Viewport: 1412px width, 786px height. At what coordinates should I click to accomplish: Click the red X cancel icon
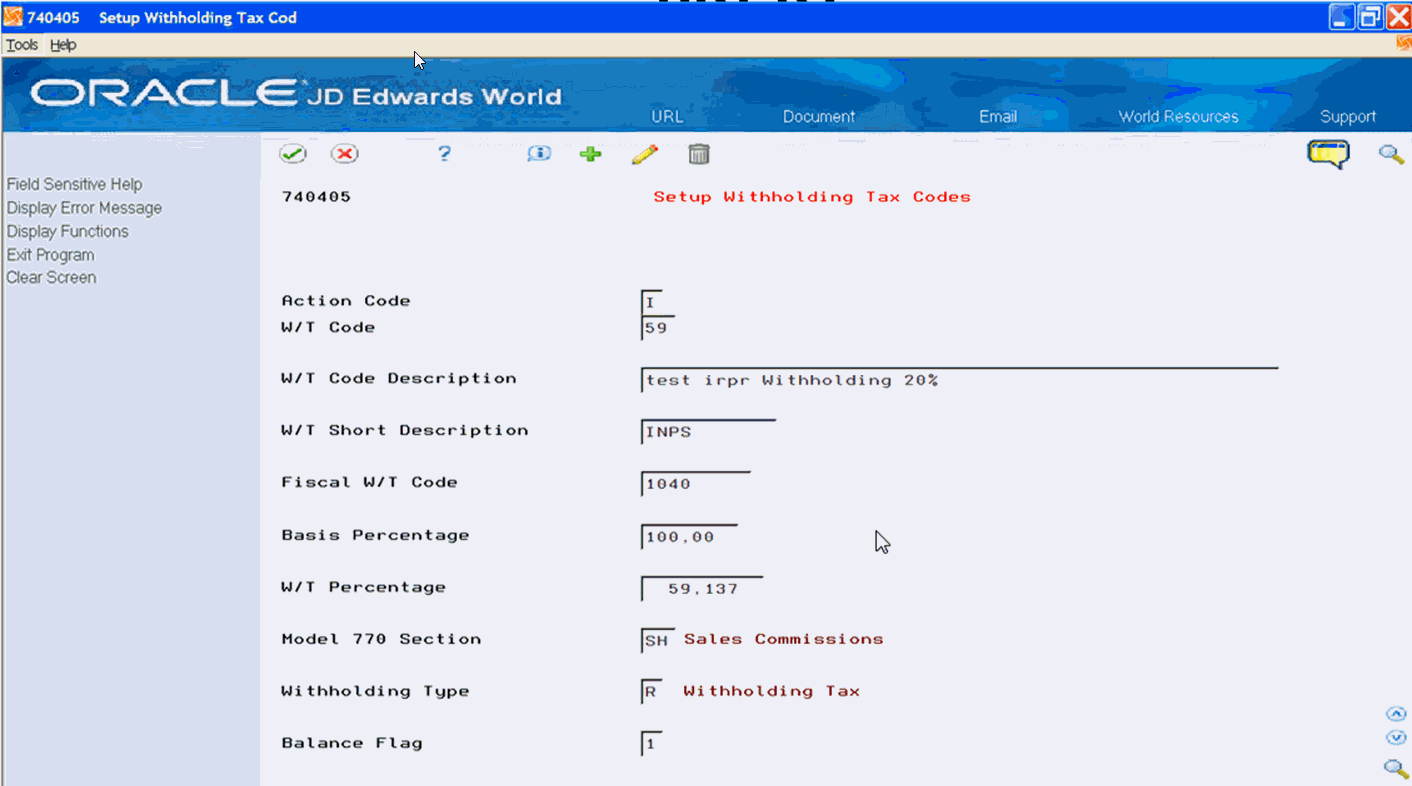(345, 154)
